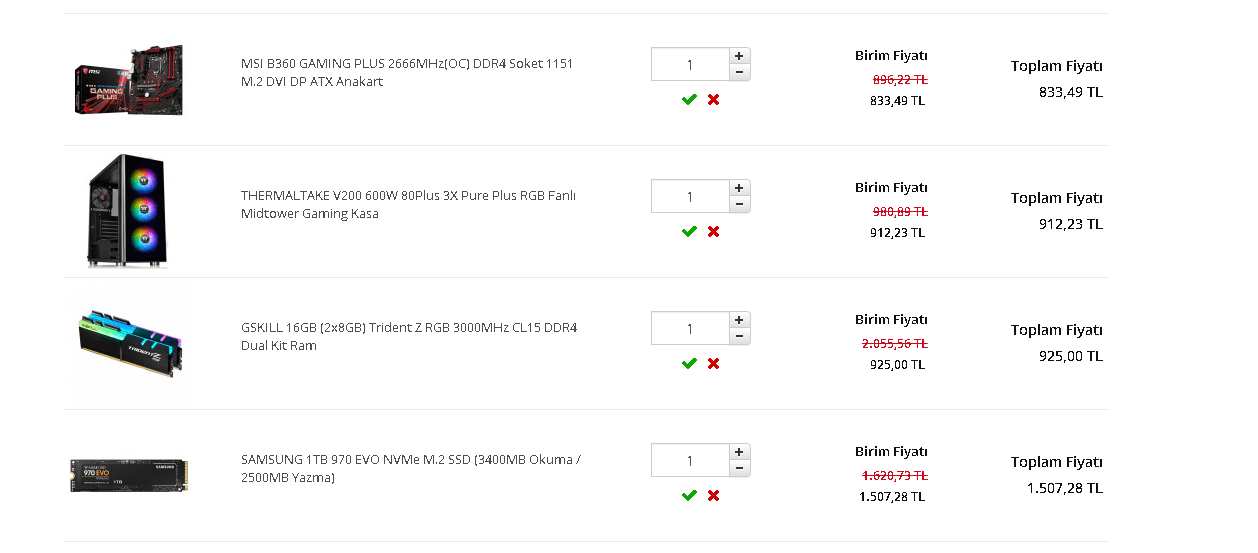Remove GSKILL Trident Z RAM with red X
Image resolution: width=1258 pixels, height=553 pixels.
[x=713, y=364]
